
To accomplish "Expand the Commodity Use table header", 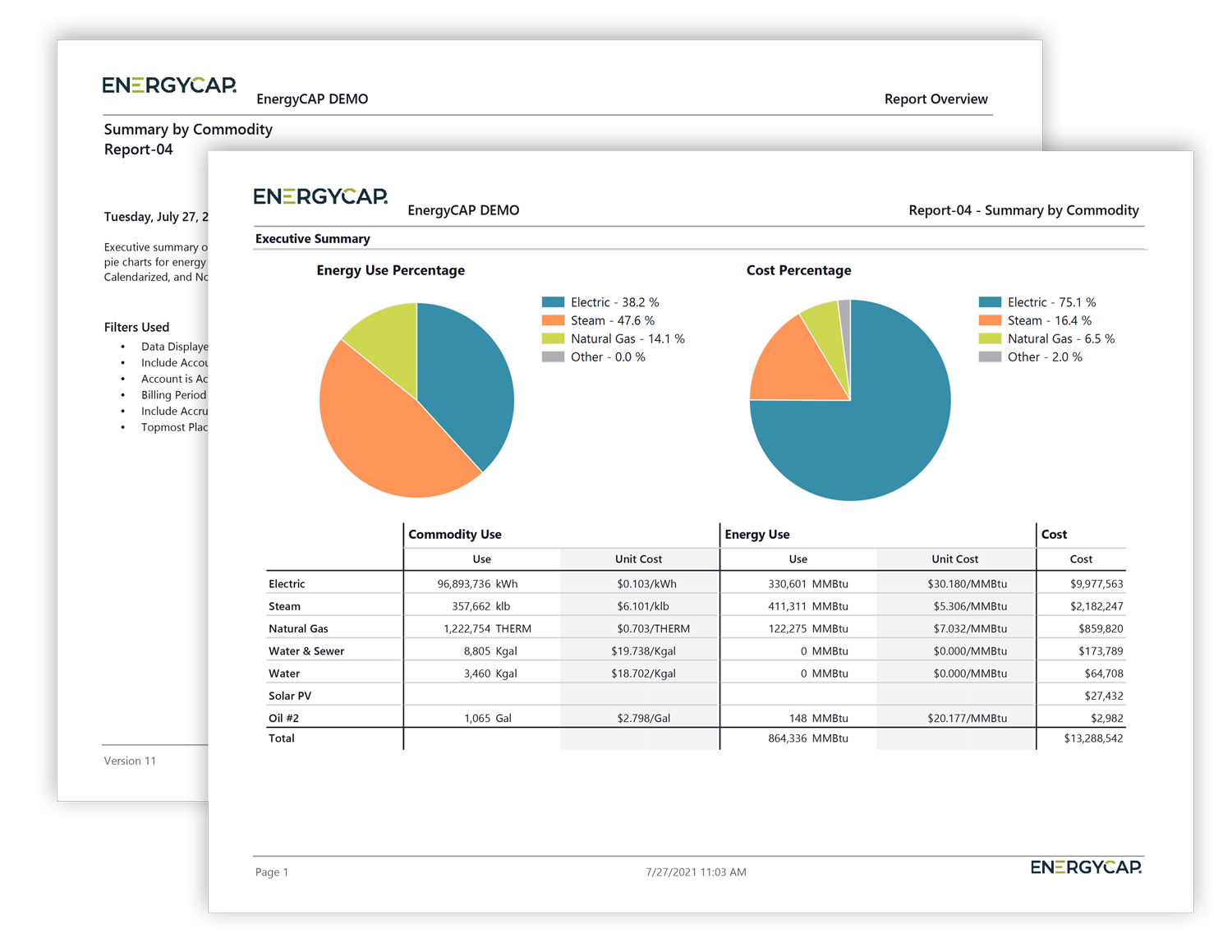I will tap(455, 534).
